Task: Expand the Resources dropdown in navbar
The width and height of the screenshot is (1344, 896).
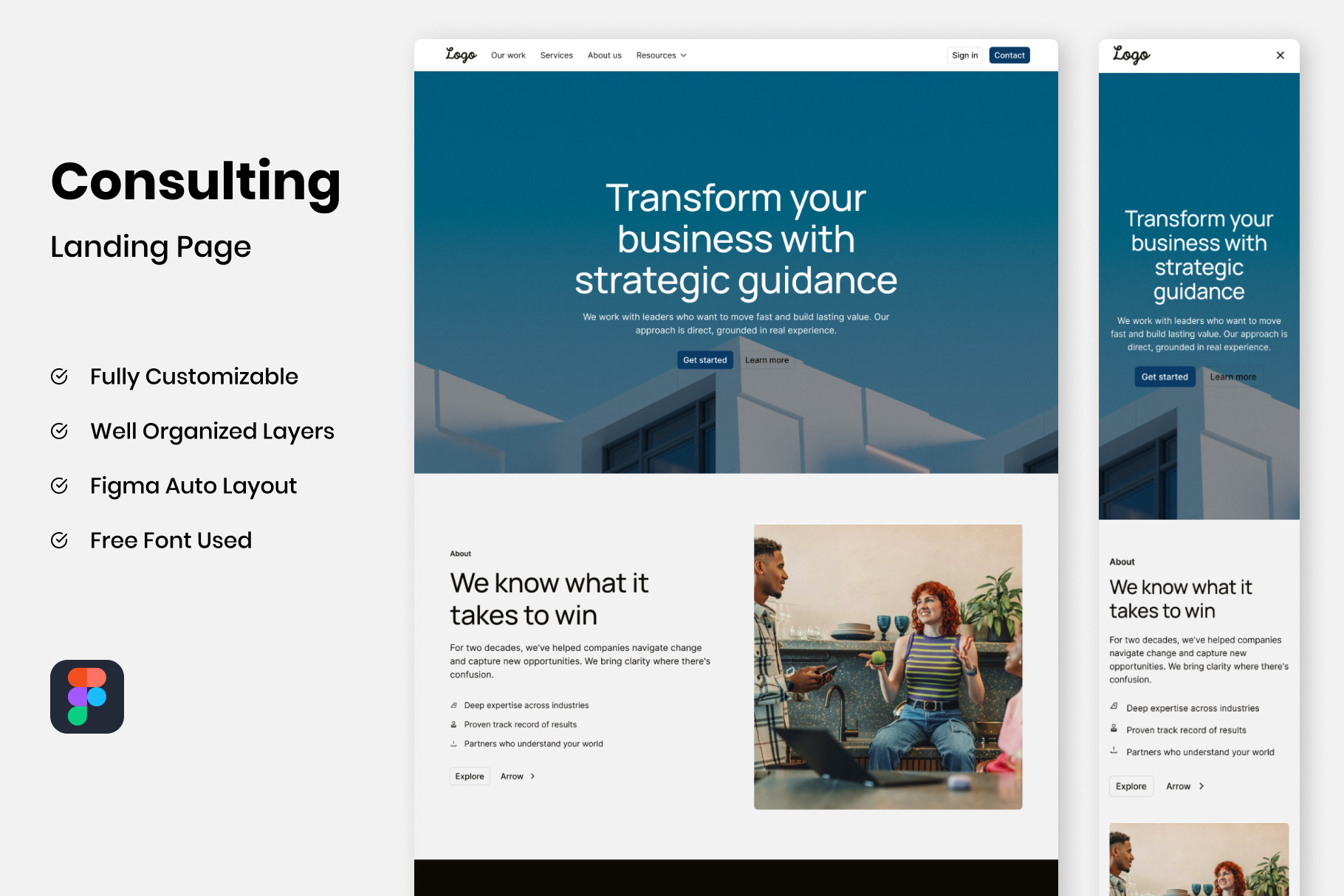Action: click(x=661, y=55)
